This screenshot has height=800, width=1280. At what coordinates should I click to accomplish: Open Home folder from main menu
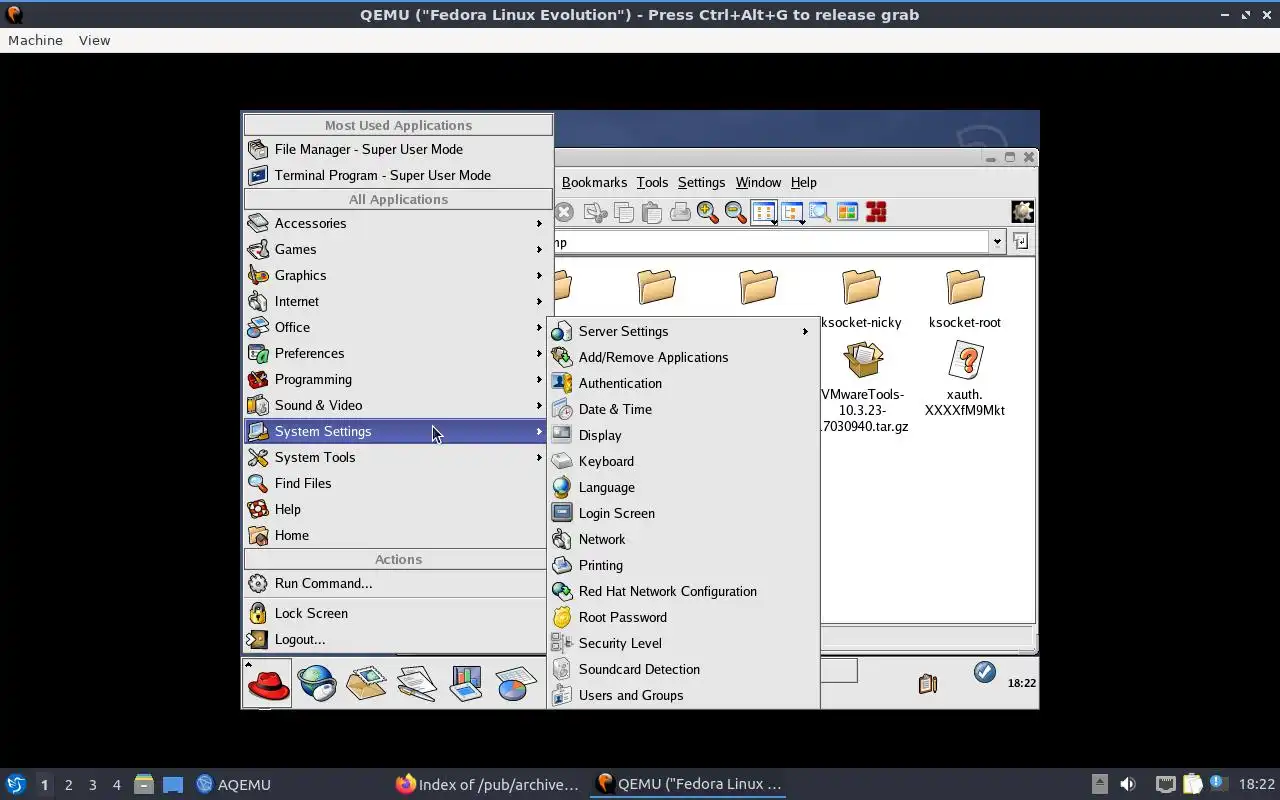(396, 535)
